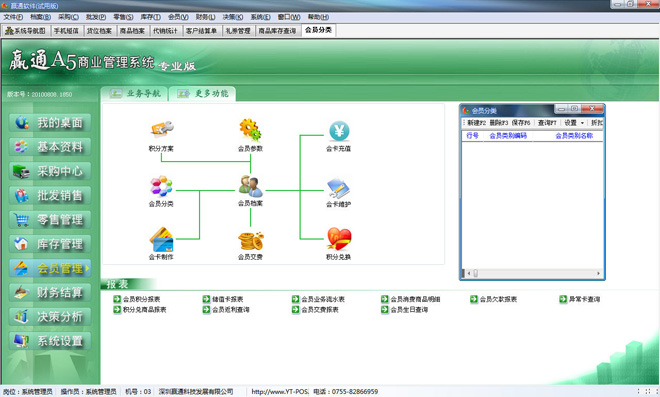The height and width of the screenshot is (397, 660).
Task: Select 会员管理 sidebar section
Action: tap(50, 268)
